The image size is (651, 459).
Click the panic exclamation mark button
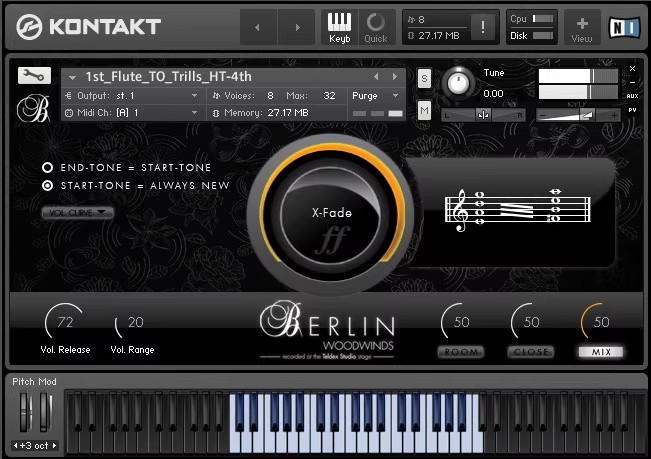[x=482, y=27]
